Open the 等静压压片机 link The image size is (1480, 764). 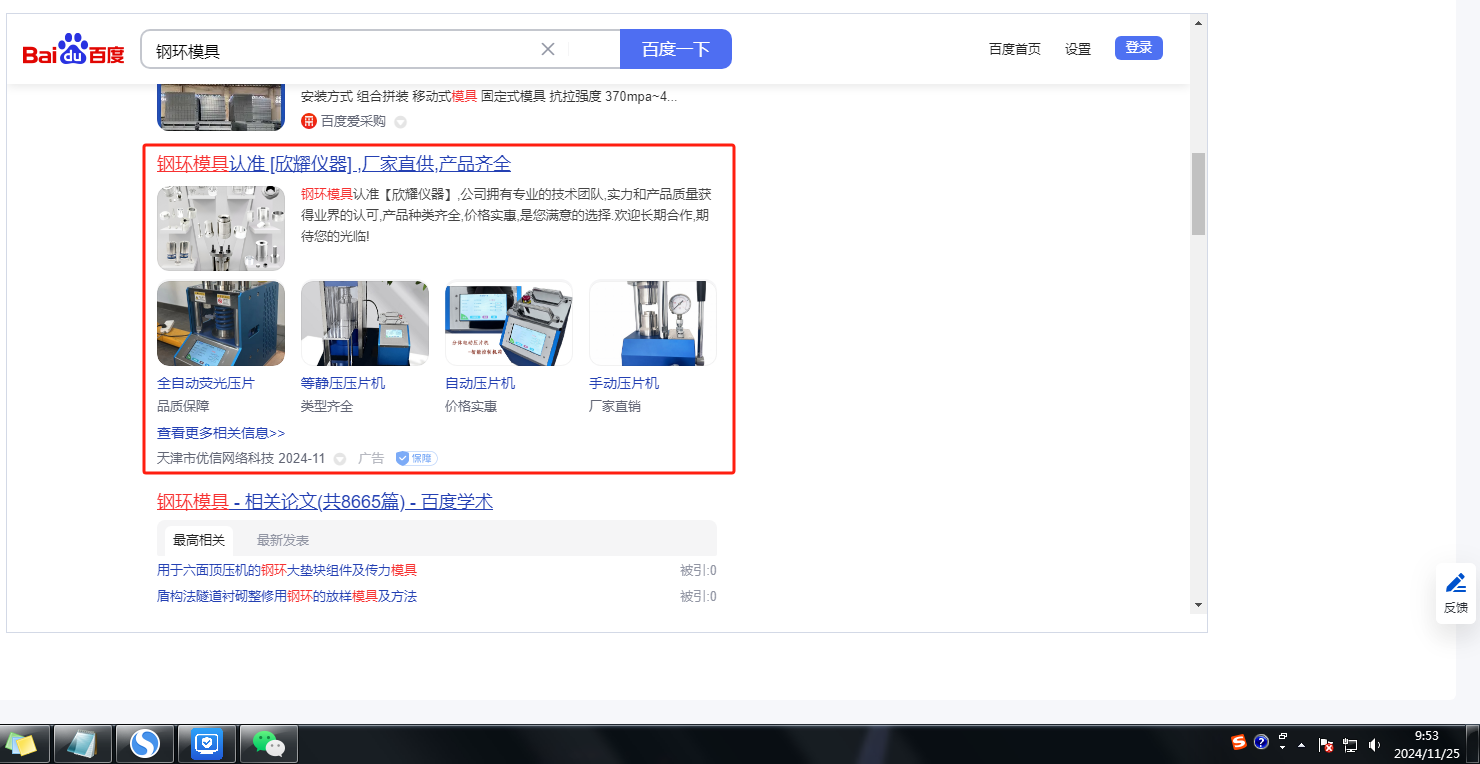coord(343,383)
